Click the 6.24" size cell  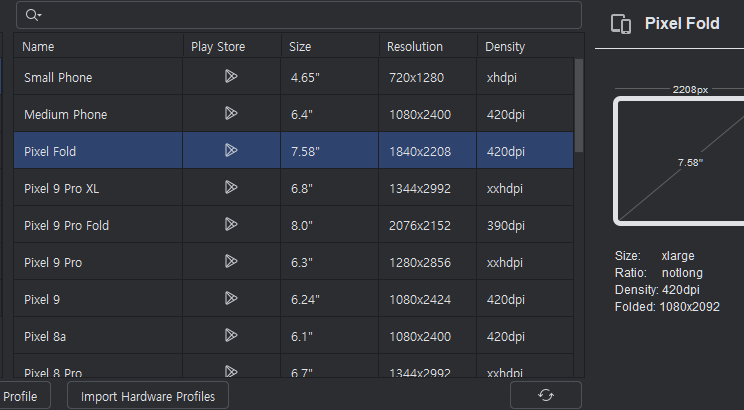tap(330, 299)
